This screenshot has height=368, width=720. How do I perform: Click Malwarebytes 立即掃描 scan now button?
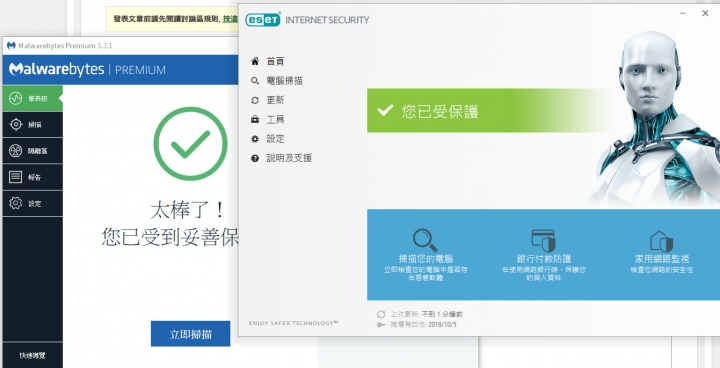191,334
